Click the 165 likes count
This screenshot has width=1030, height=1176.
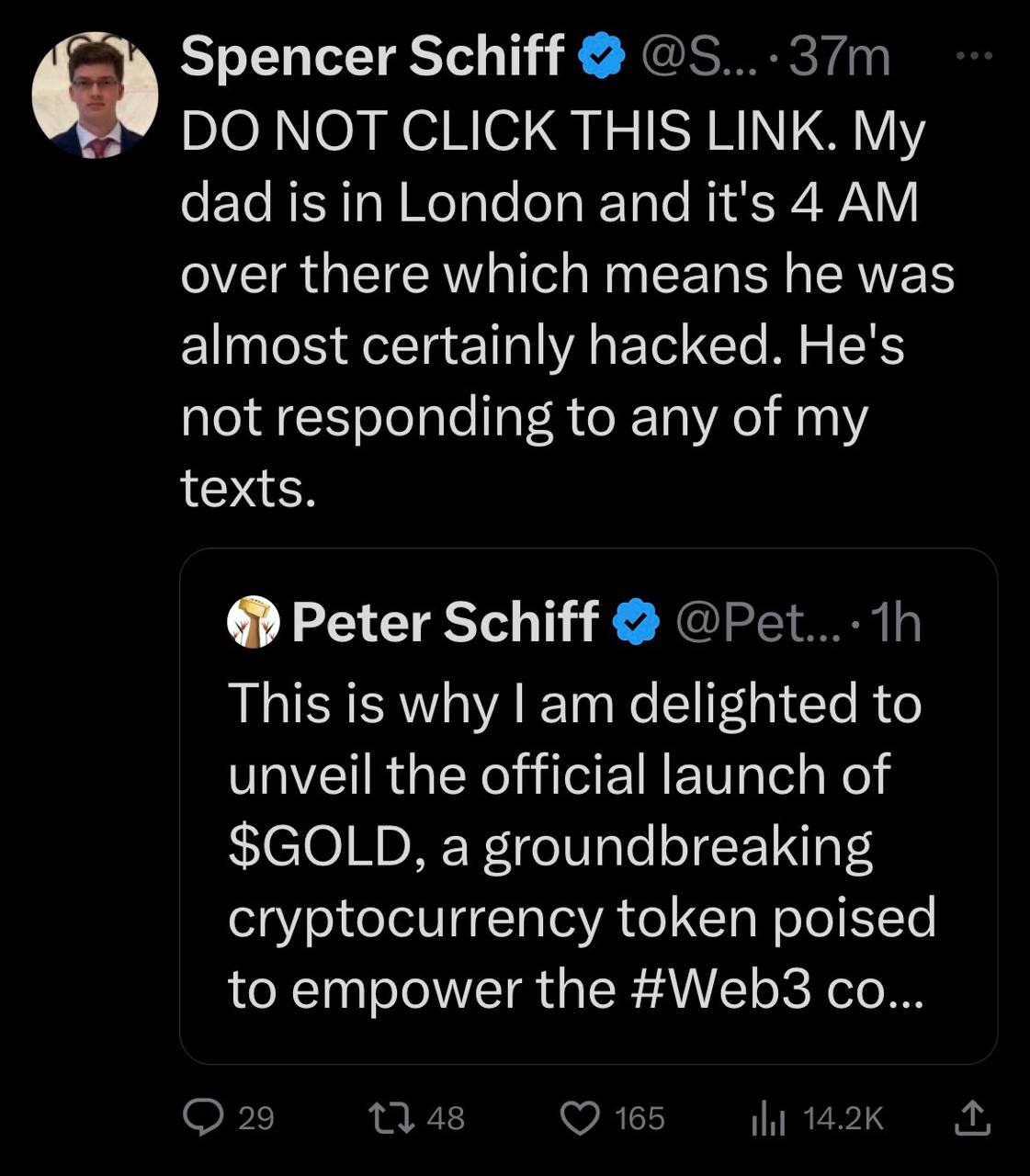(640, 1118)
